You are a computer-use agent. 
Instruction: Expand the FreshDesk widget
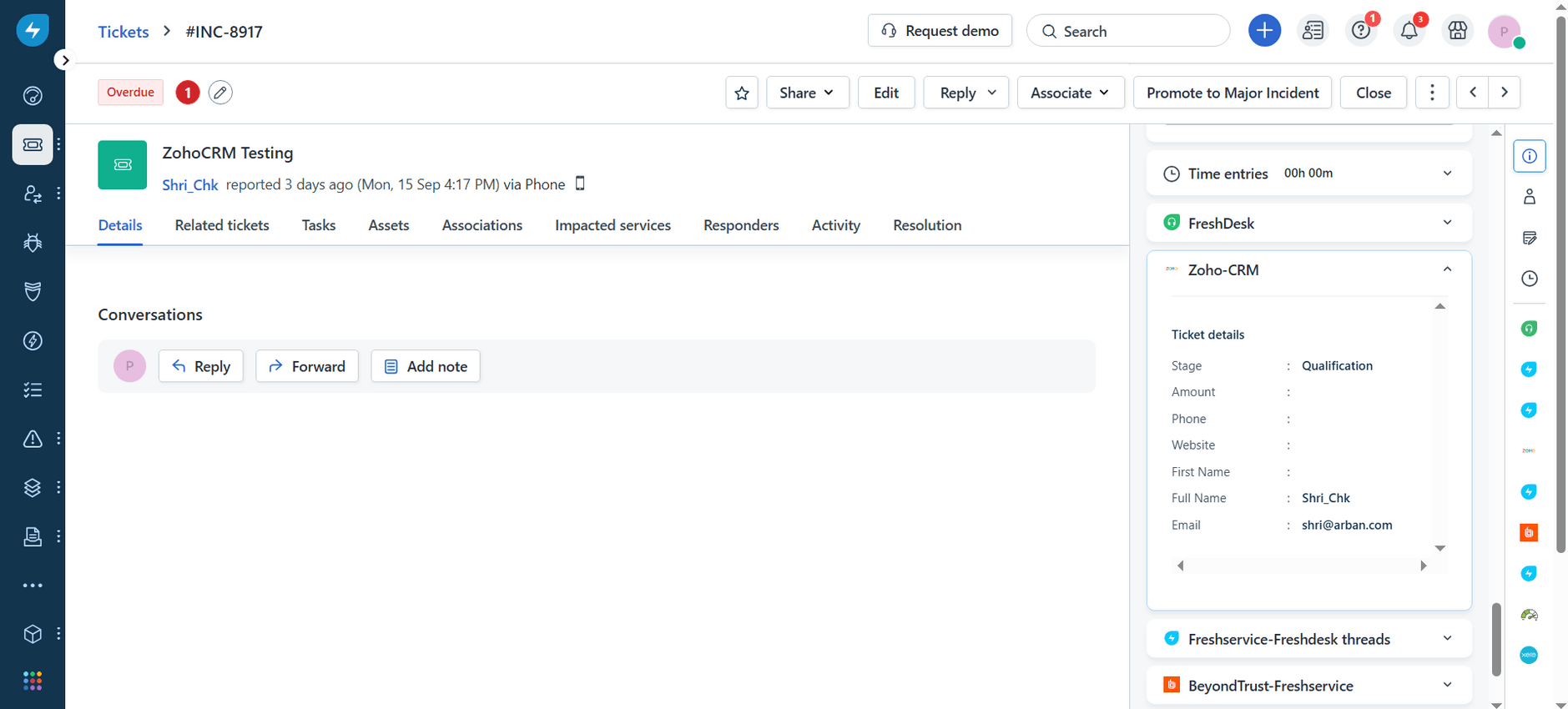1309,223
